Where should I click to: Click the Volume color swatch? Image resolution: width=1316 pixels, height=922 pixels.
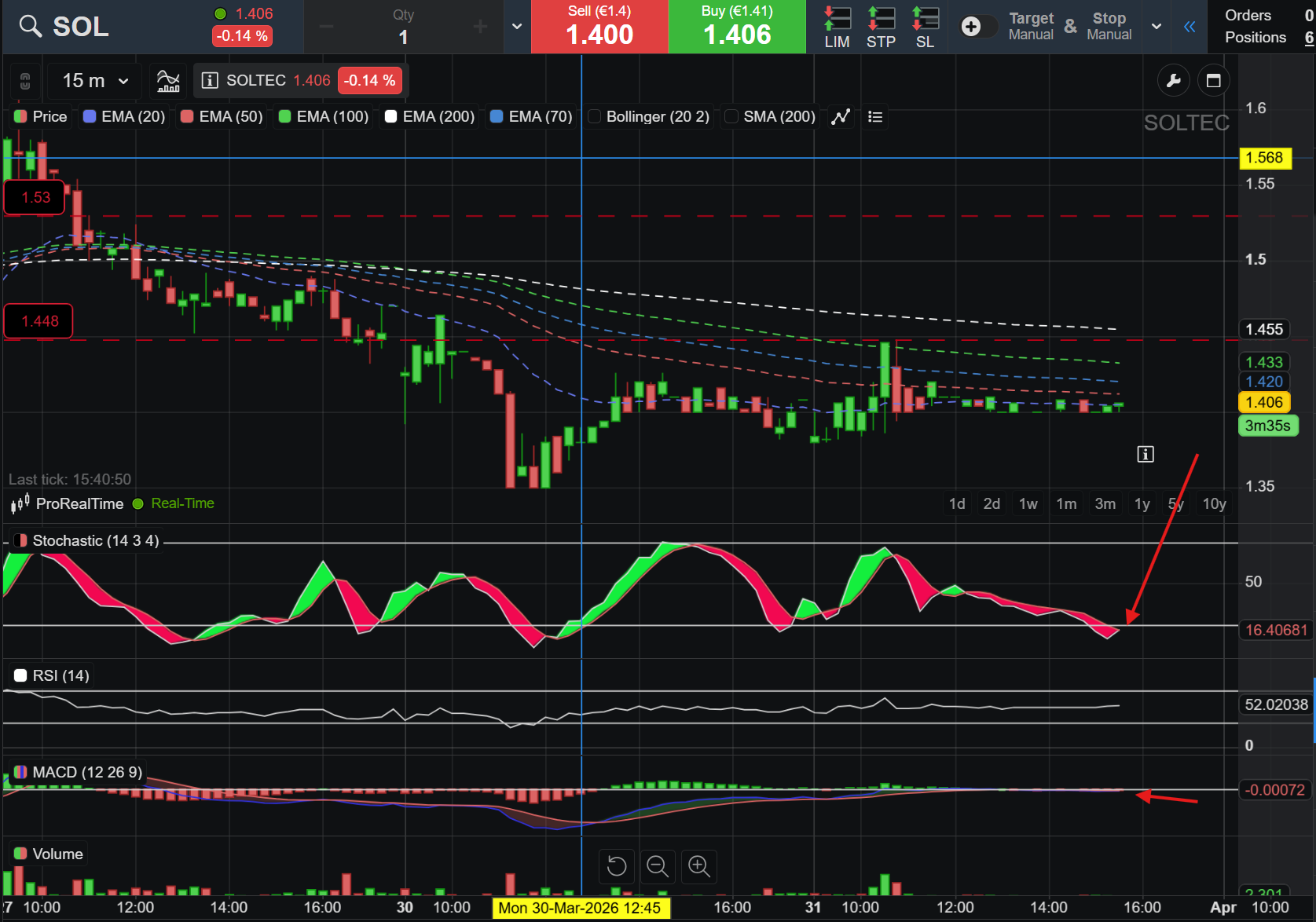tap(20, 854)
